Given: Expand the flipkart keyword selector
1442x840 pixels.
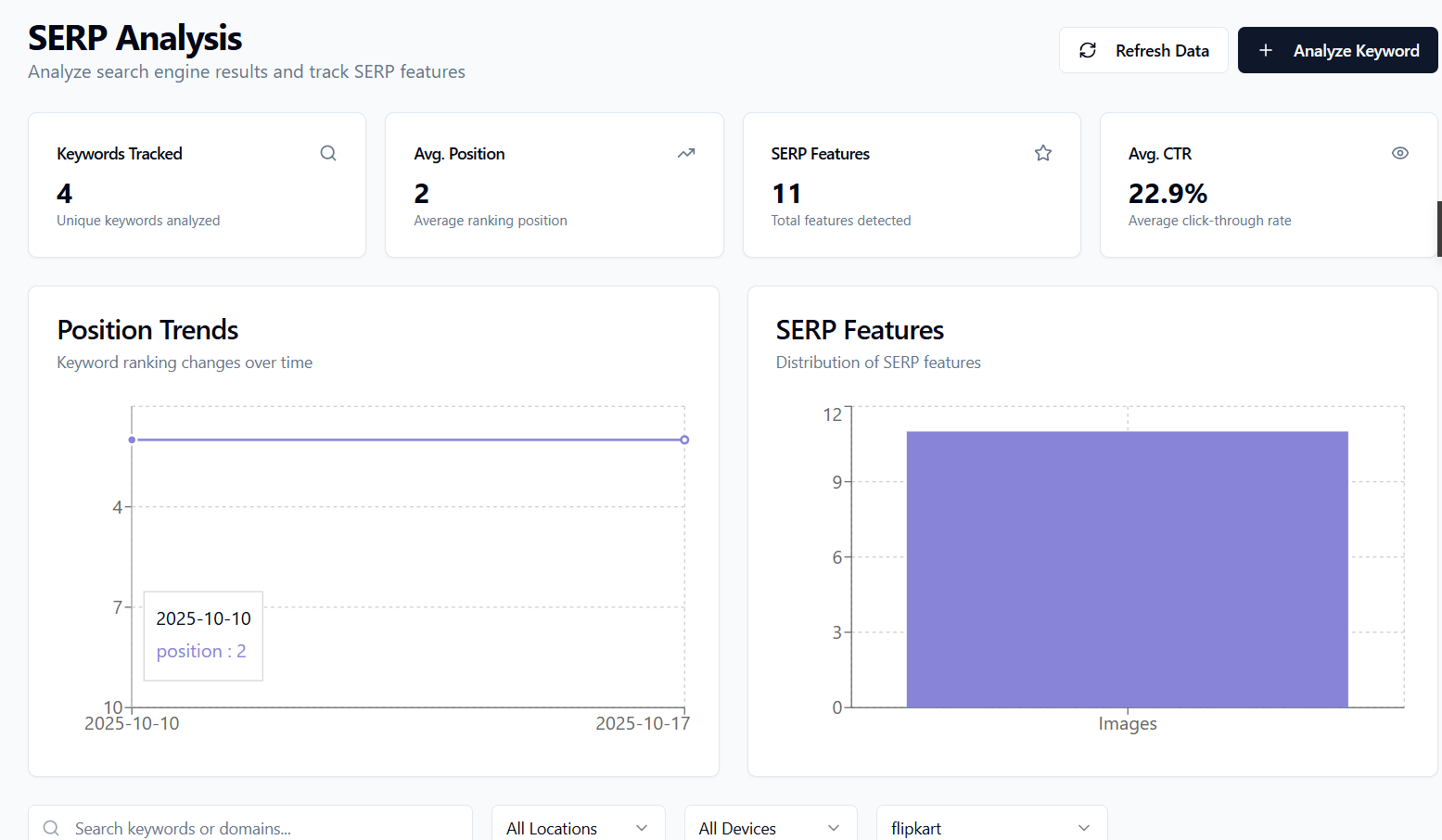Looking at the screenshot, I should (x=990, y=827).
